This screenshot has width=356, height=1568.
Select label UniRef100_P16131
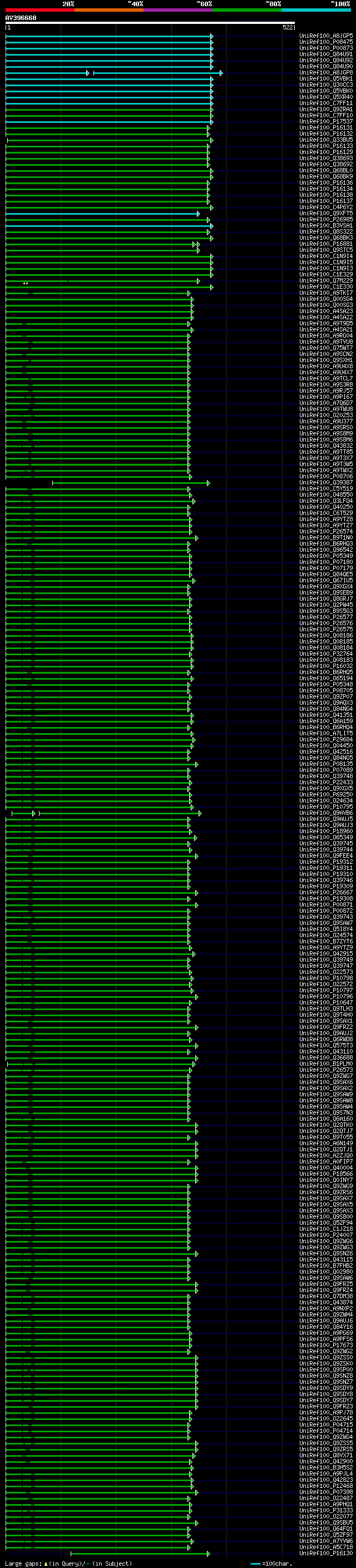click(x=326, y=128)
